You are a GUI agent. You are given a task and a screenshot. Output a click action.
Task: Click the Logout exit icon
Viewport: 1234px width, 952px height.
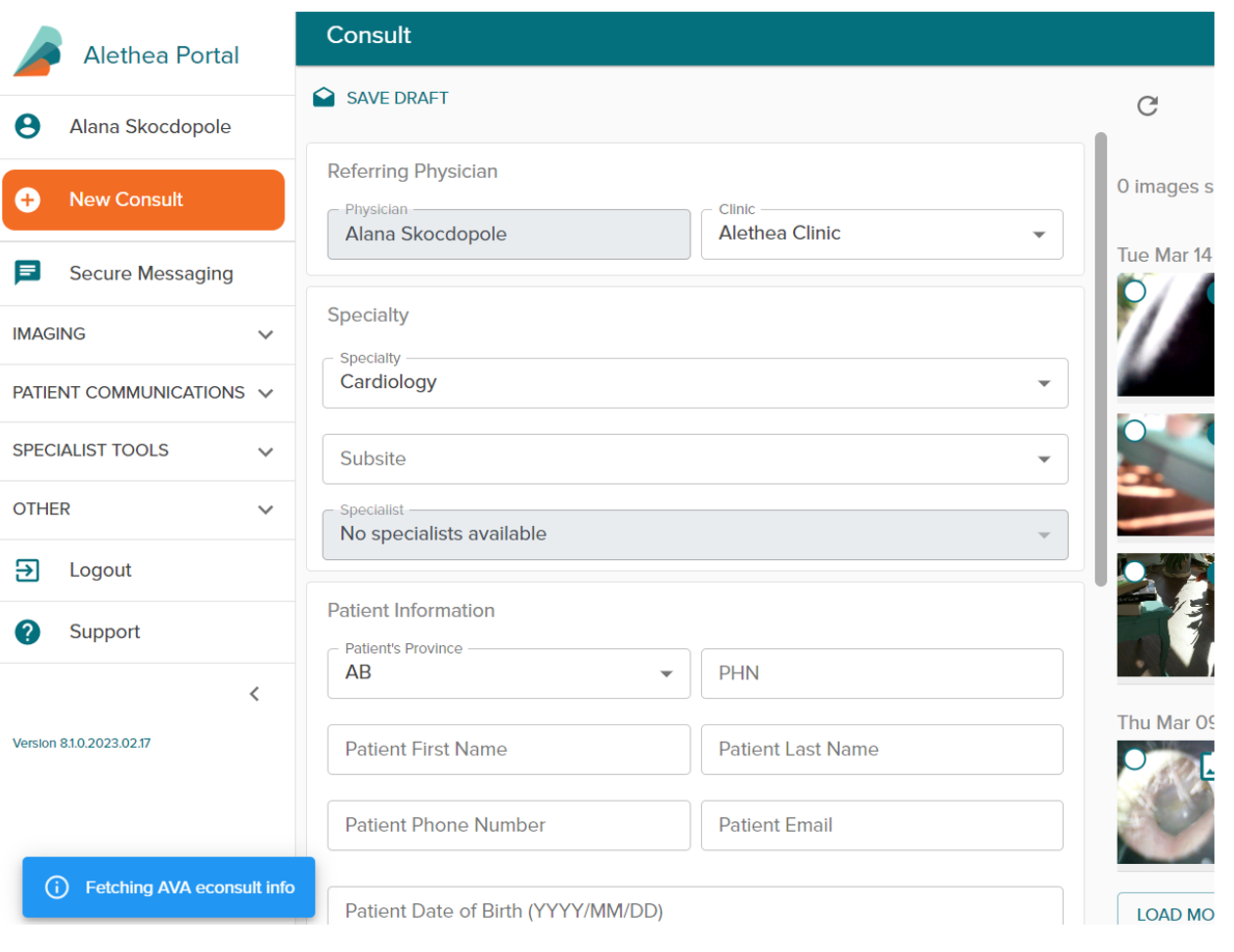[x=26, y=570]
